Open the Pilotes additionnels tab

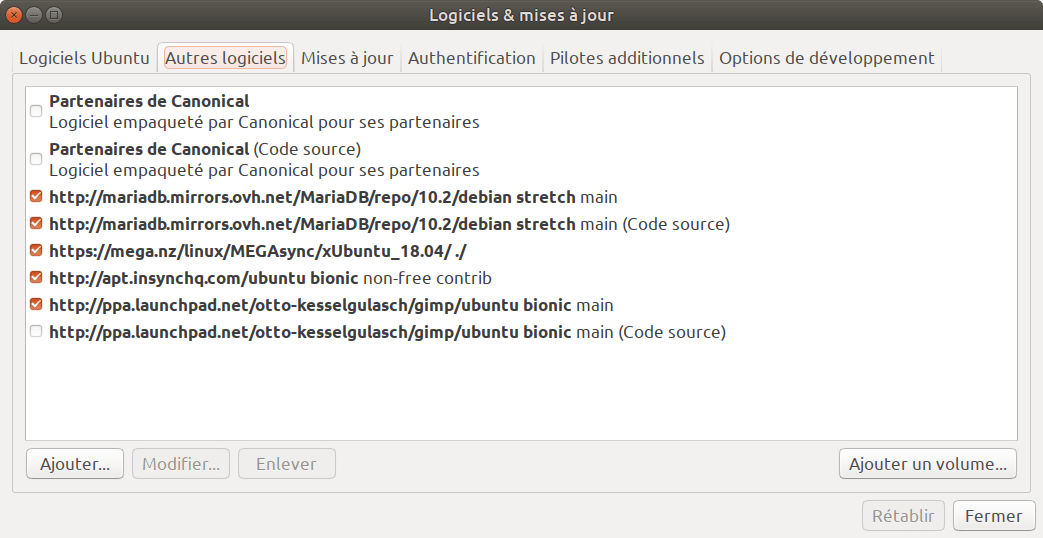point(627,58)
